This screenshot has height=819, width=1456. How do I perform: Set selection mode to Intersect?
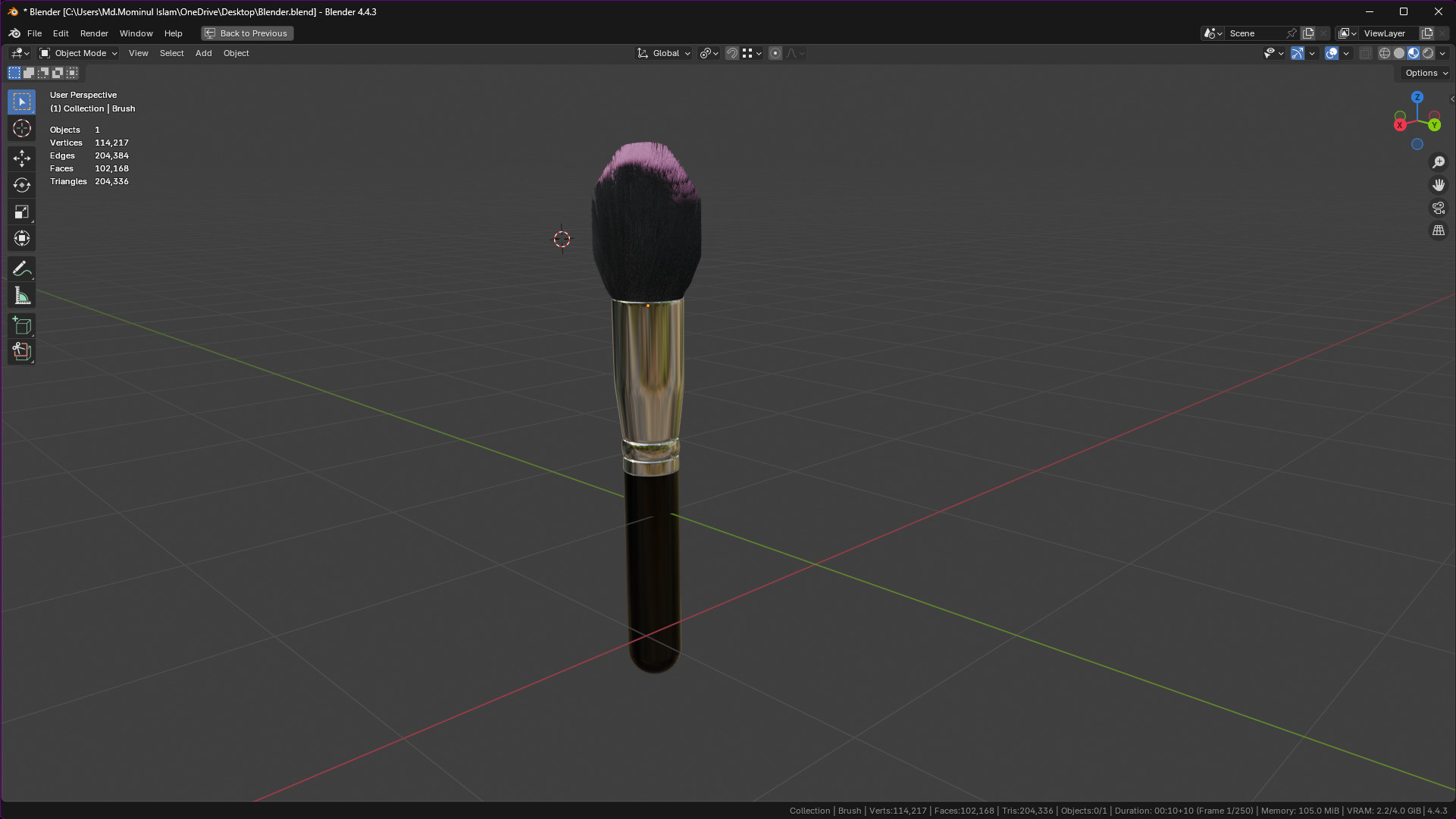point(72,73)
